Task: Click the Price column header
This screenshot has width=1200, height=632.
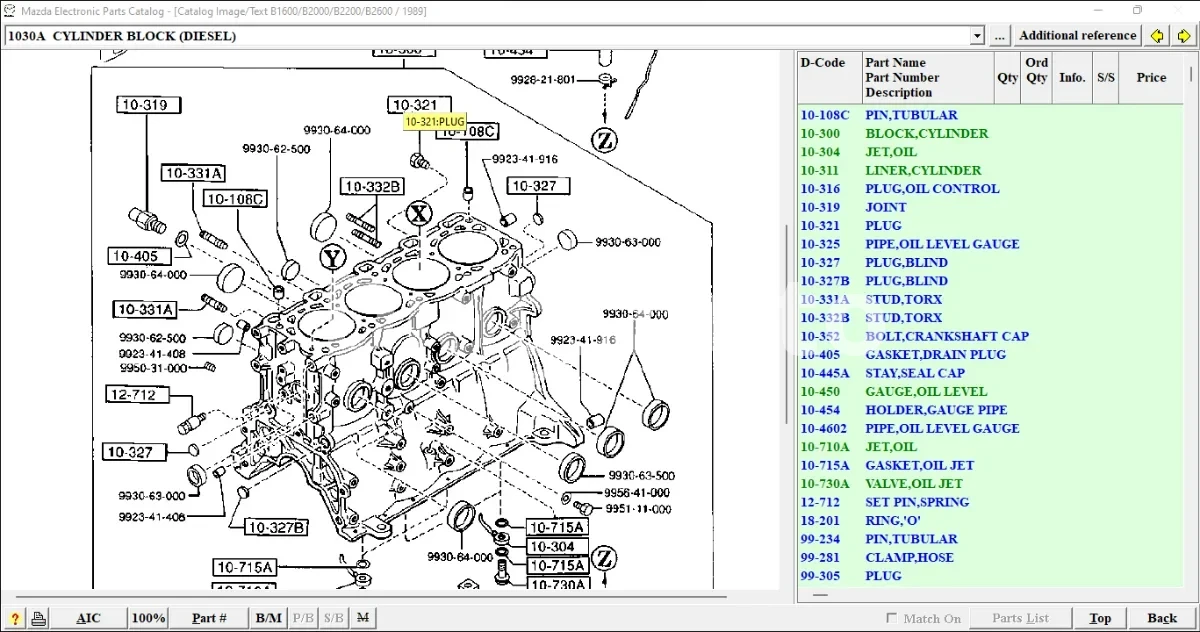Action: pyautogui.click(x=1151, y=77)
